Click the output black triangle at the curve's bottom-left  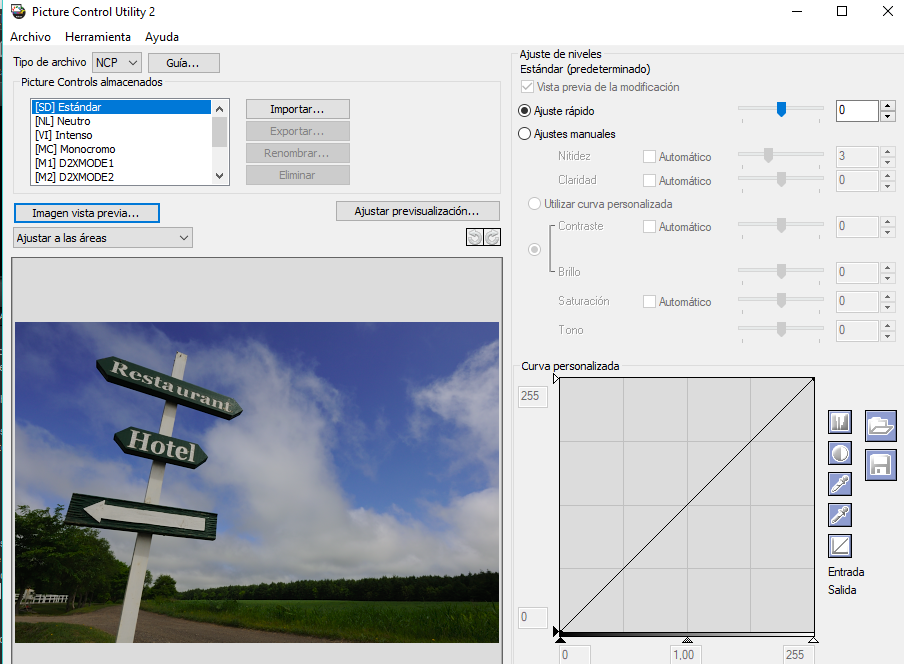pyautogui.click(x=556, y=631)
